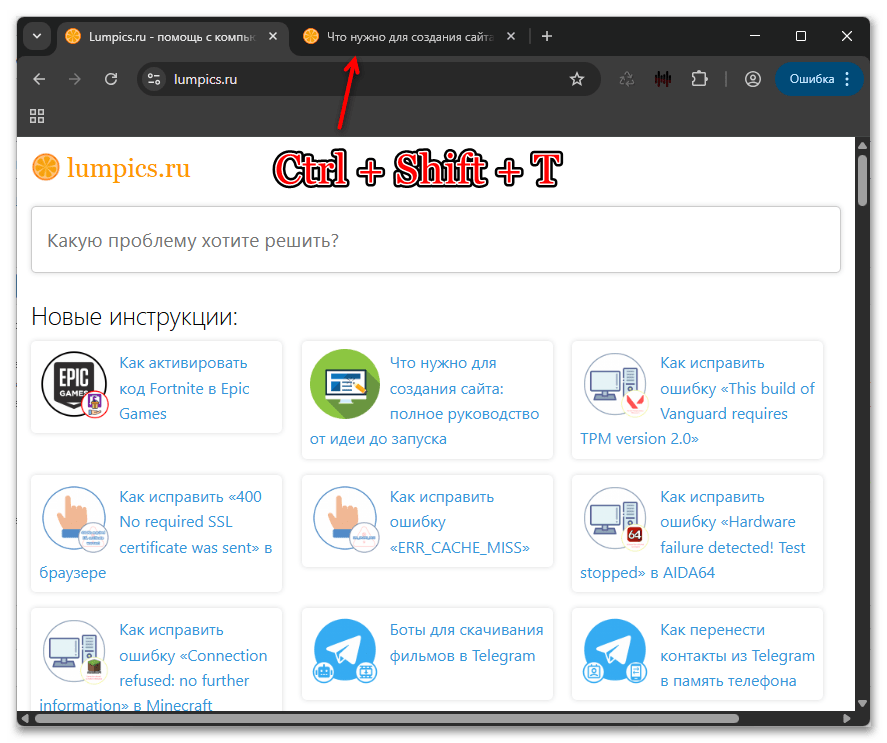Open 'Что нужно для создания сайта' guide link

click(424, 401)
